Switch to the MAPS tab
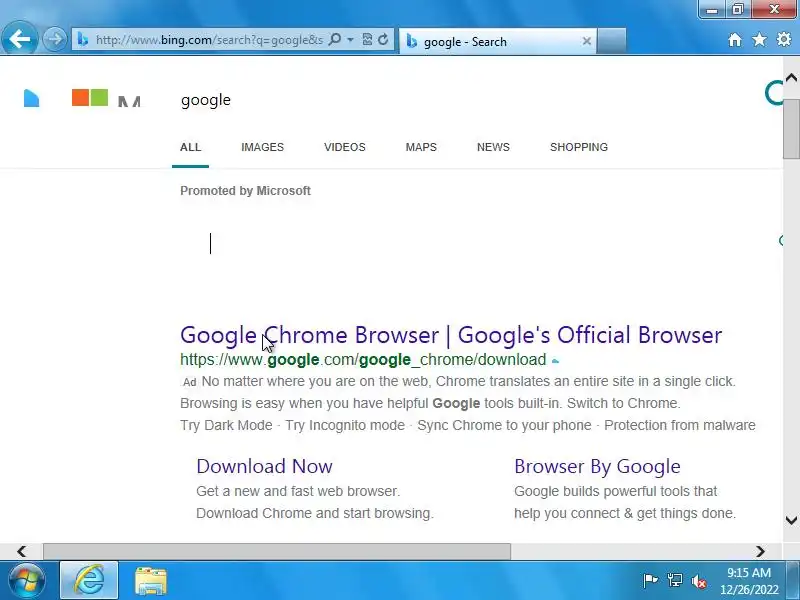The image size is (800, 600). click(x=421, y=147)
